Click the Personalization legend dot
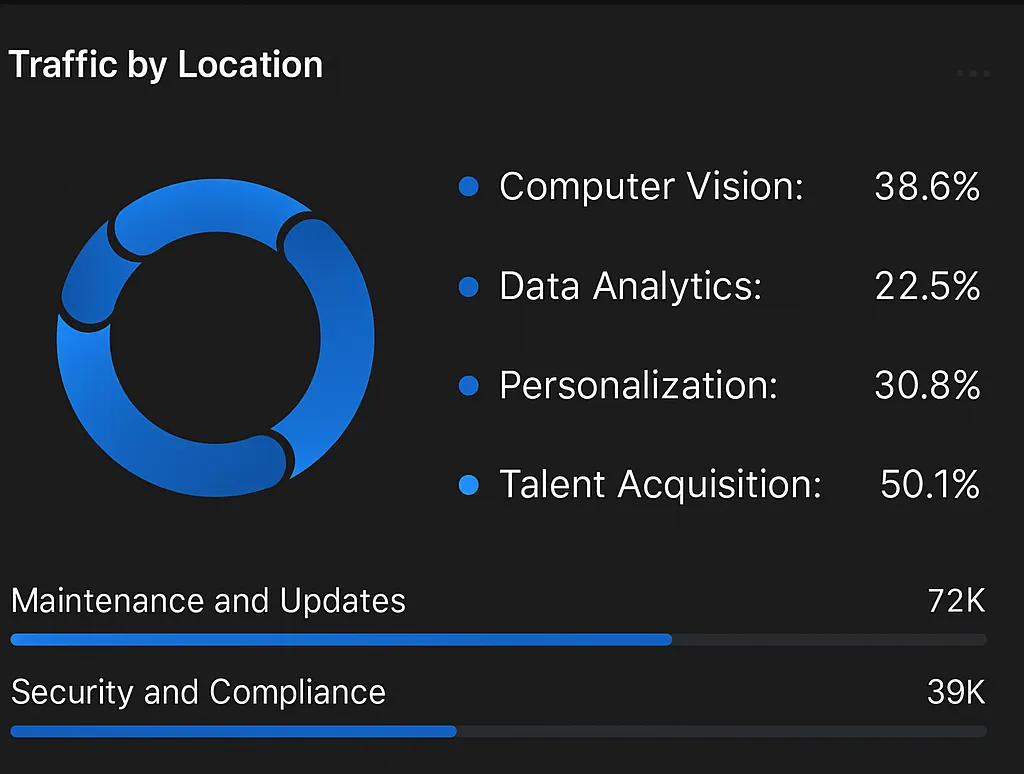Viewport: 1024px width, 774px height. 468,386
